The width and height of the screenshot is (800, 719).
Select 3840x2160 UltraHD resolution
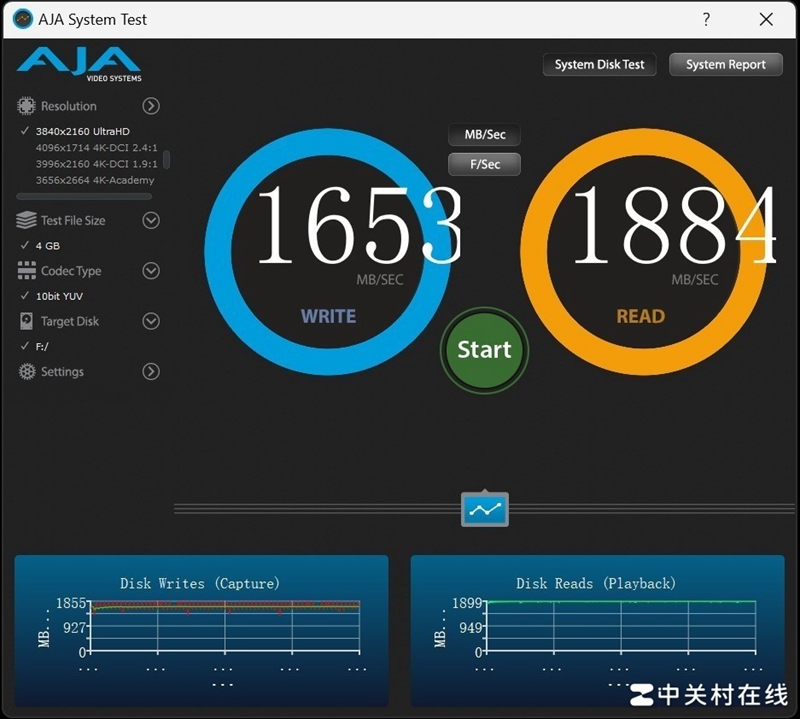click(x=83, y=131)
